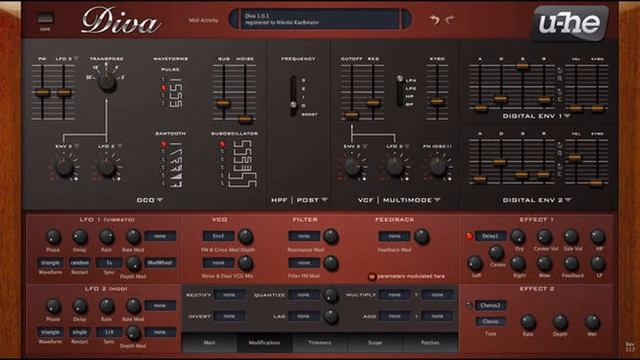Open the Effect 1 Delay1 type selector
The image size is (640, 360).
[491, 236]
